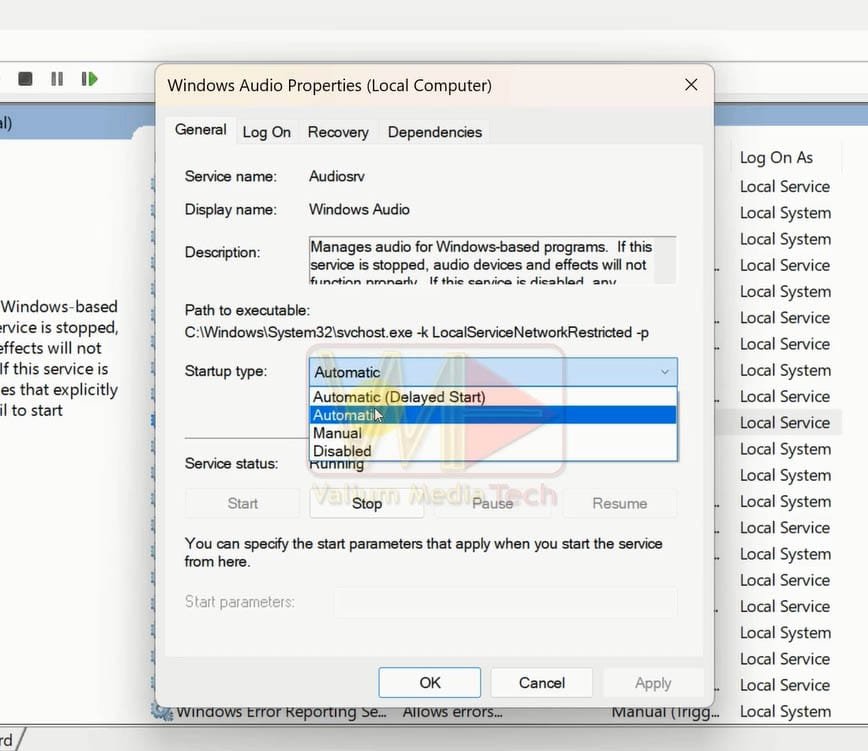Click the Audiosrv service name value
Screen dimensions: 868x751
(x=337, y=177)
